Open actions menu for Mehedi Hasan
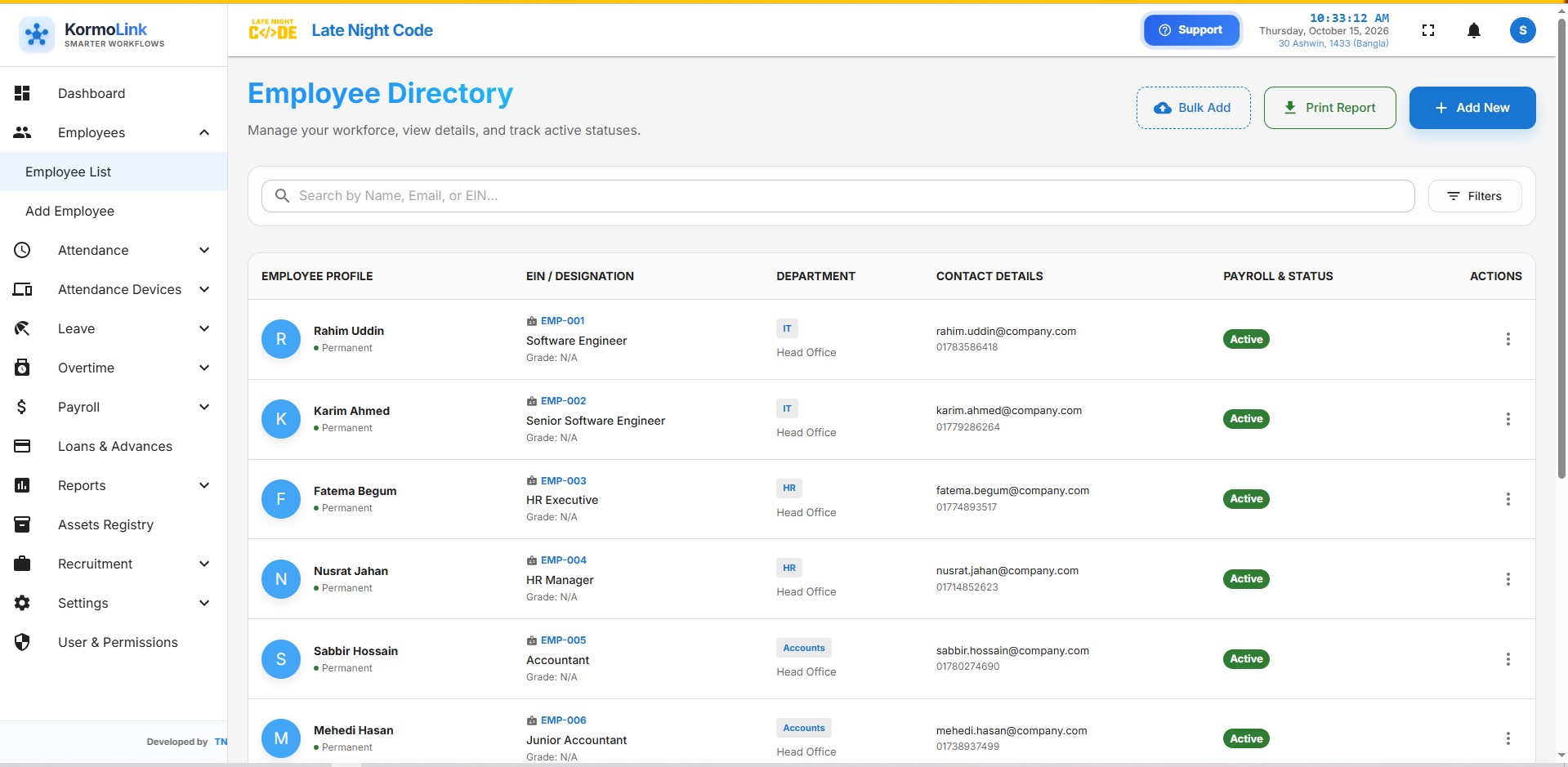Image resolution: width=1568 pixels, height=767 pixels. point(1508,738)
